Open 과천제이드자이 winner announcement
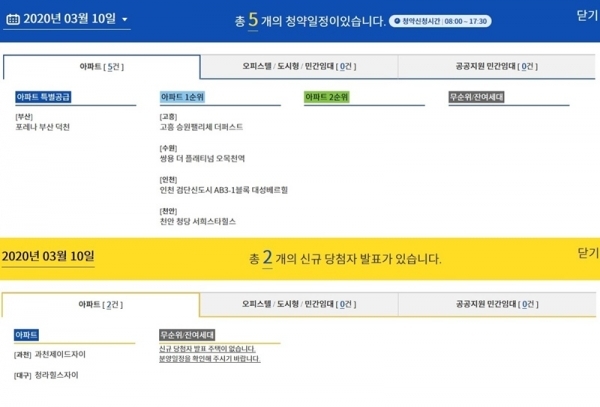 pos(60,355)
